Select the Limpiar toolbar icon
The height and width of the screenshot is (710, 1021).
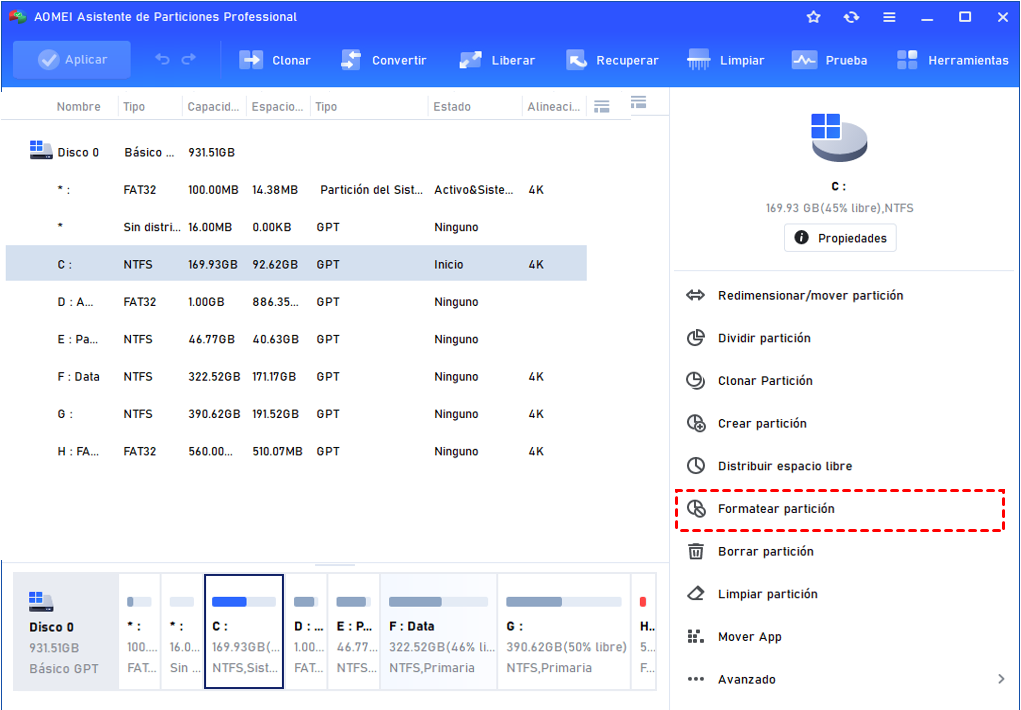pyautogui.click(x=726, y=60)
